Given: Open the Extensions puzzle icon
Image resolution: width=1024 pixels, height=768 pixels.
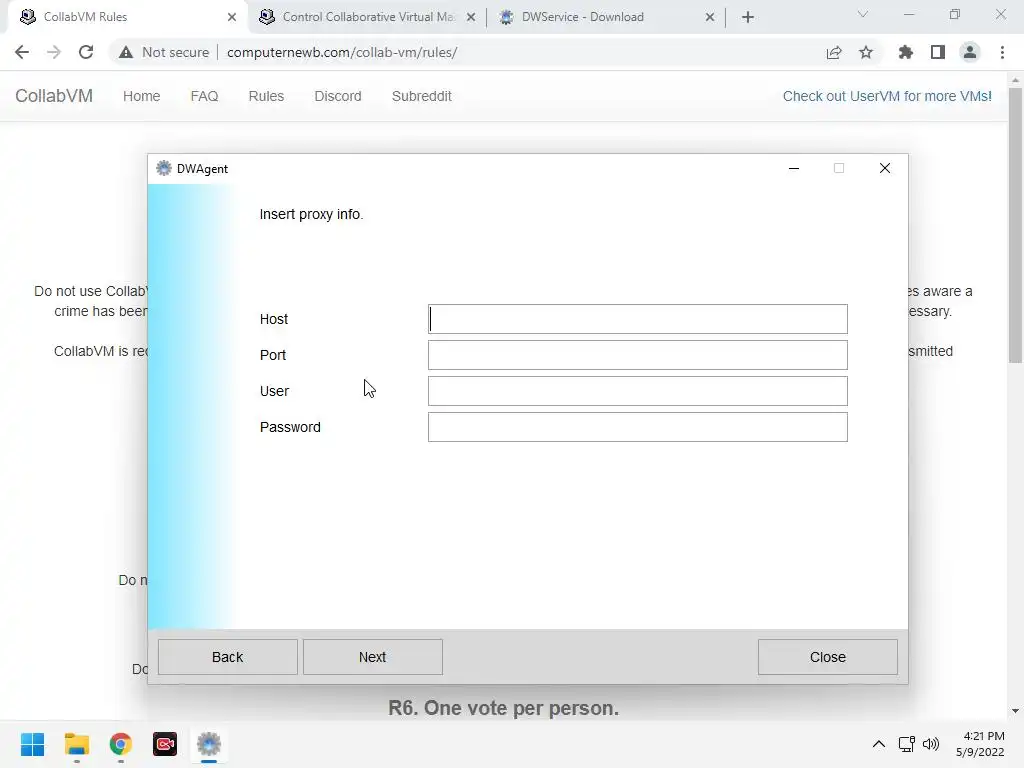Looking at the screenshot, I should (x=906, y=52).
